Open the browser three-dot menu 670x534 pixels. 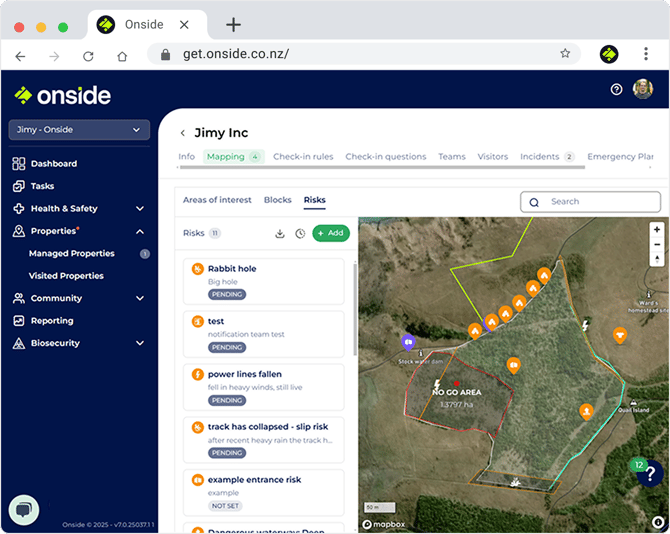646,54
